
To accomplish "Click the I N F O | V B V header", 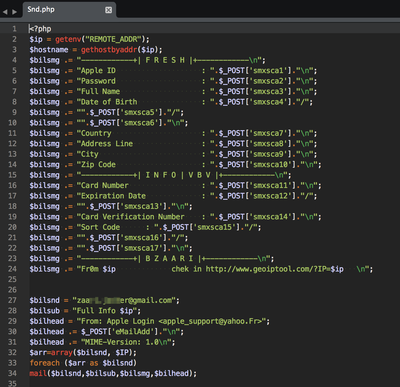I will coord(178,175).
